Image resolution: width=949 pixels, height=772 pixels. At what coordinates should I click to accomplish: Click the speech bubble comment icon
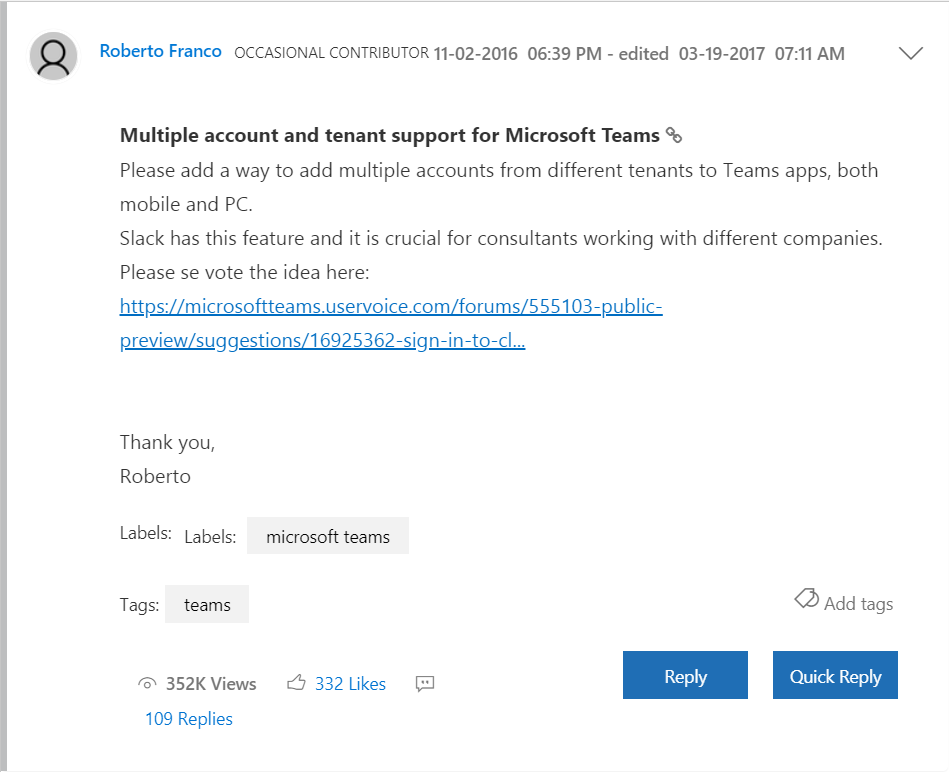(x=425, y=684)
